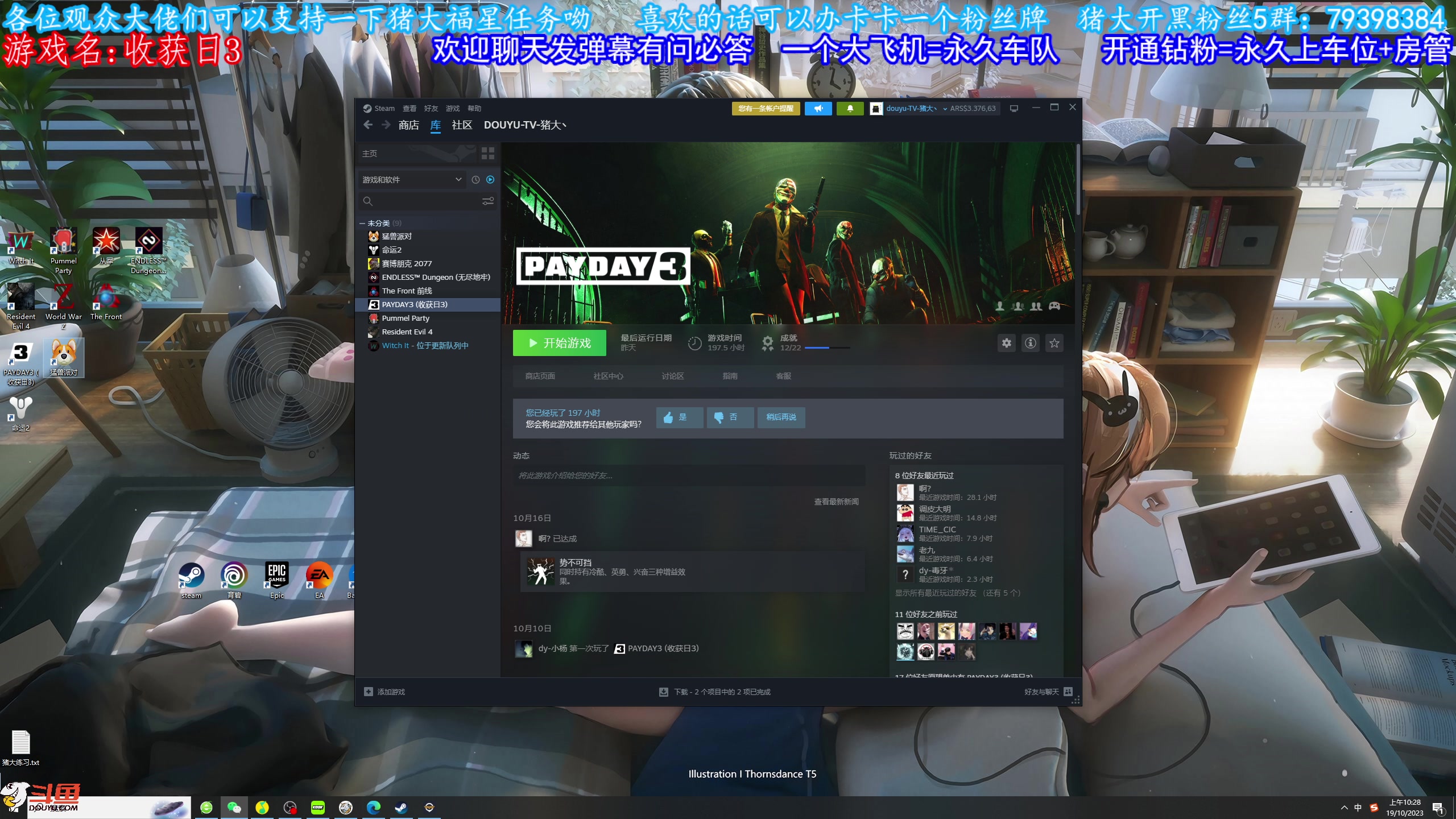The image size is (1456, 819).
Task: Click the controller support icon on banner
Action: [1054, 306]
